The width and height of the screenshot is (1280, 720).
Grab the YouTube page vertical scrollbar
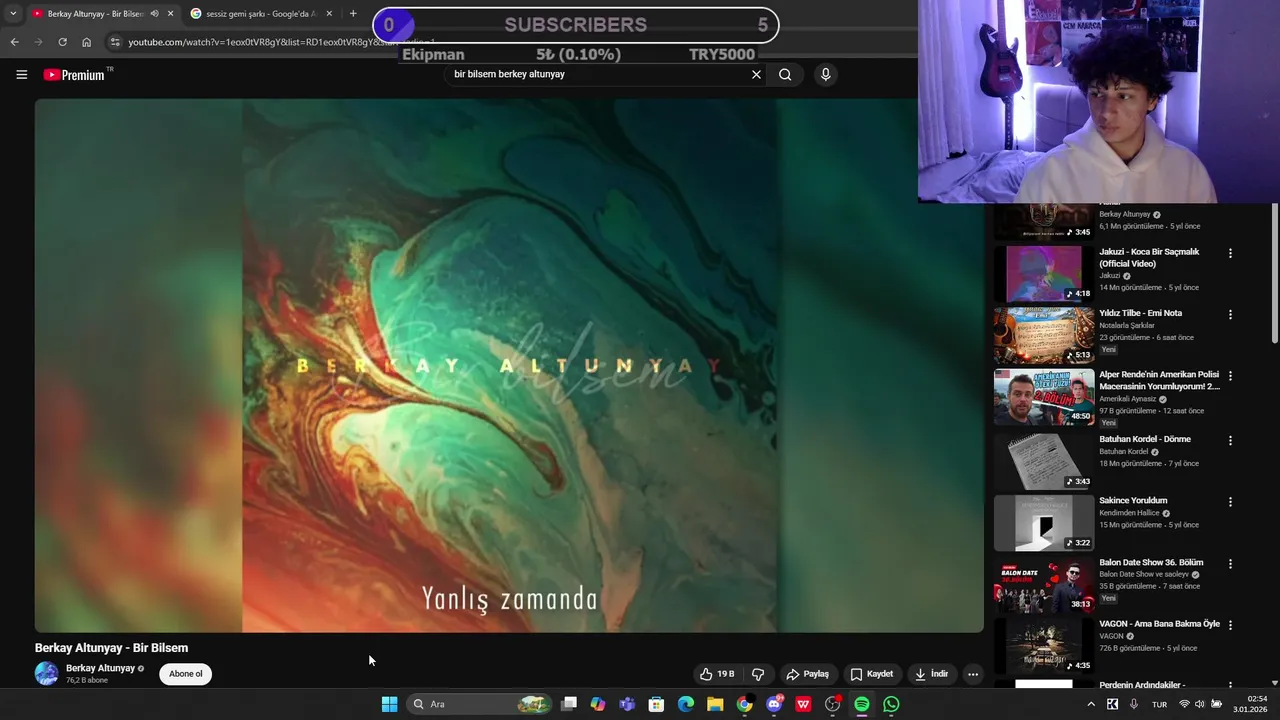pos(1275,275)
